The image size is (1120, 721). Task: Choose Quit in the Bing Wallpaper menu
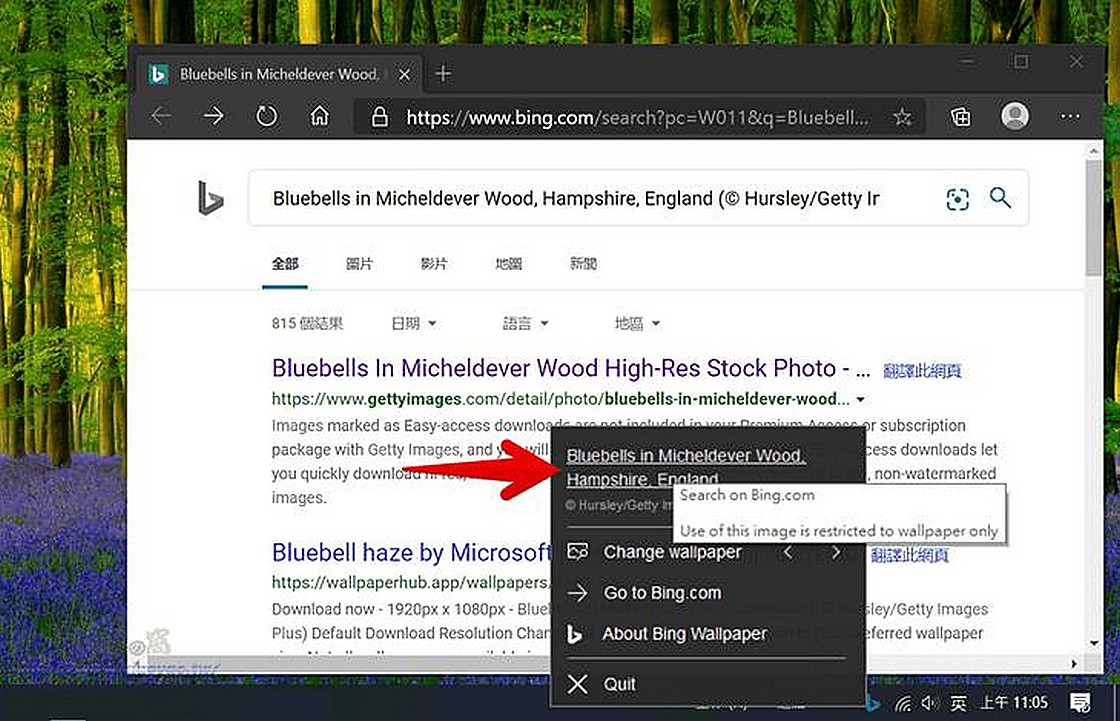619,685
